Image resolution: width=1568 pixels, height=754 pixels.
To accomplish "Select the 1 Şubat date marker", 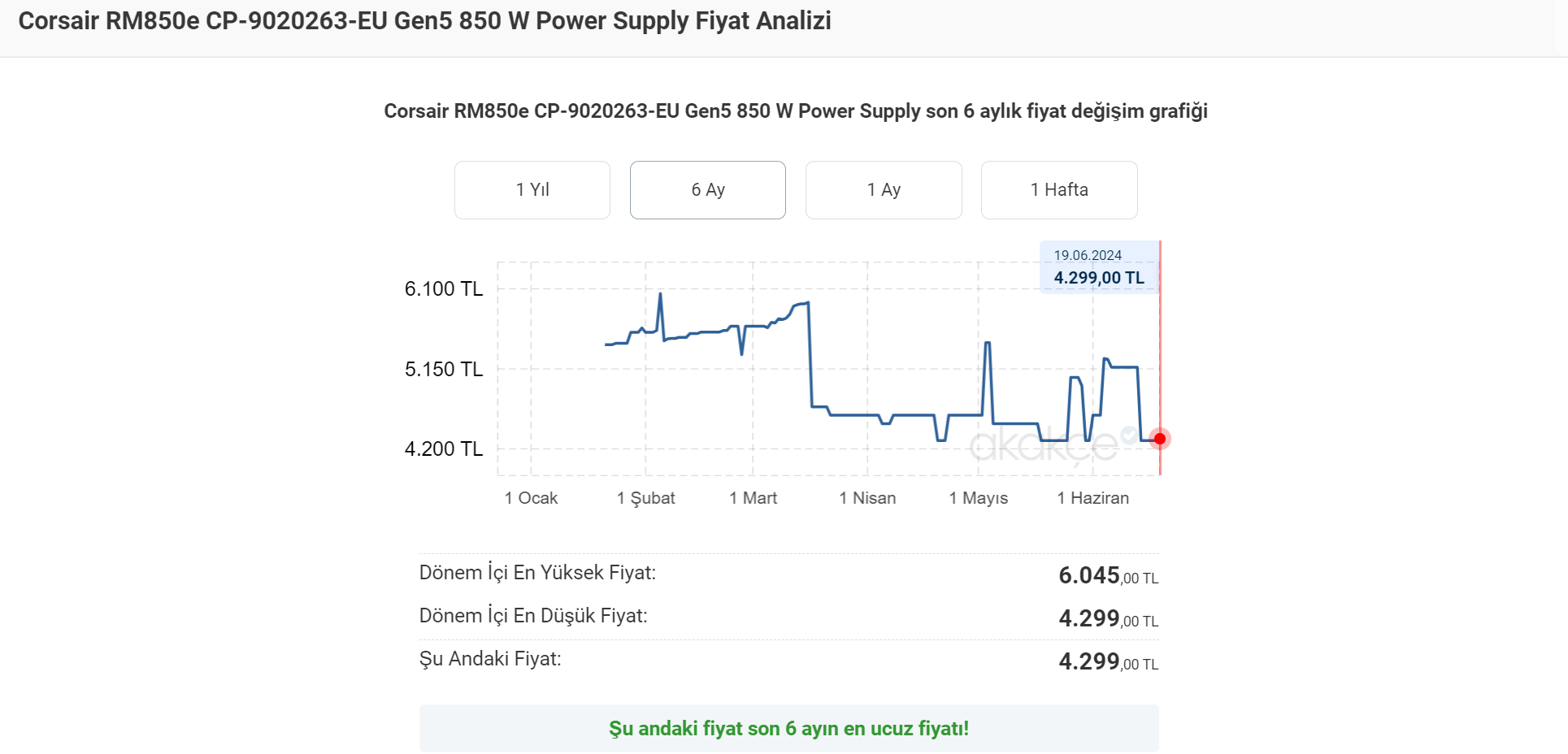I will [x=645, y=498].
